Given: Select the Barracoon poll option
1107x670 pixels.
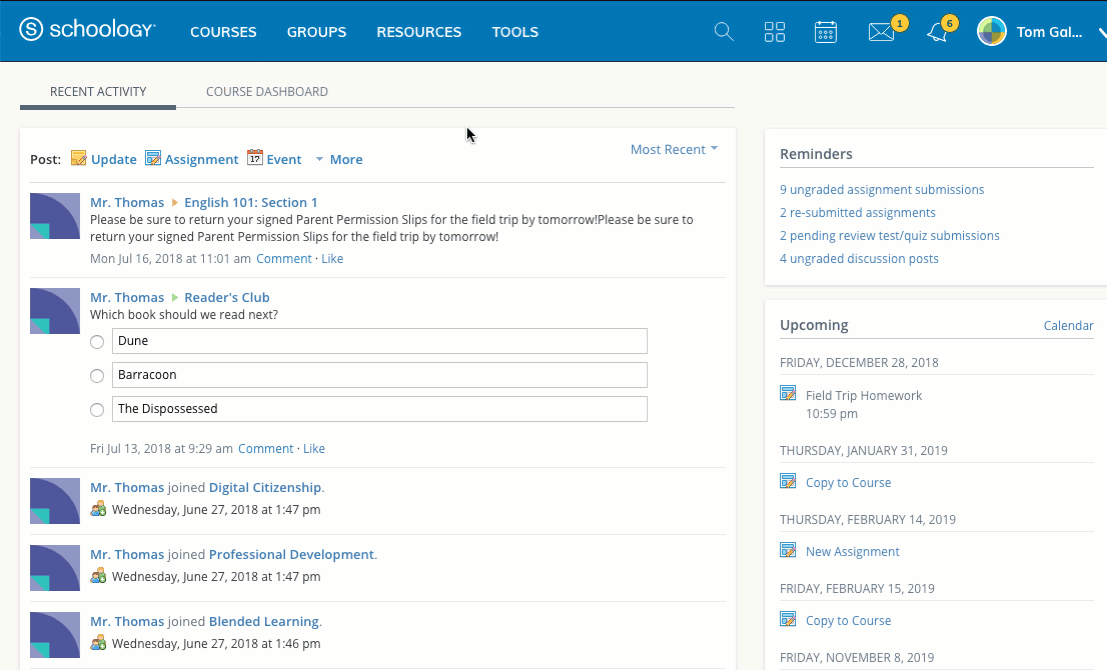Looking at the screenshot, I should (x=97, y=376).
